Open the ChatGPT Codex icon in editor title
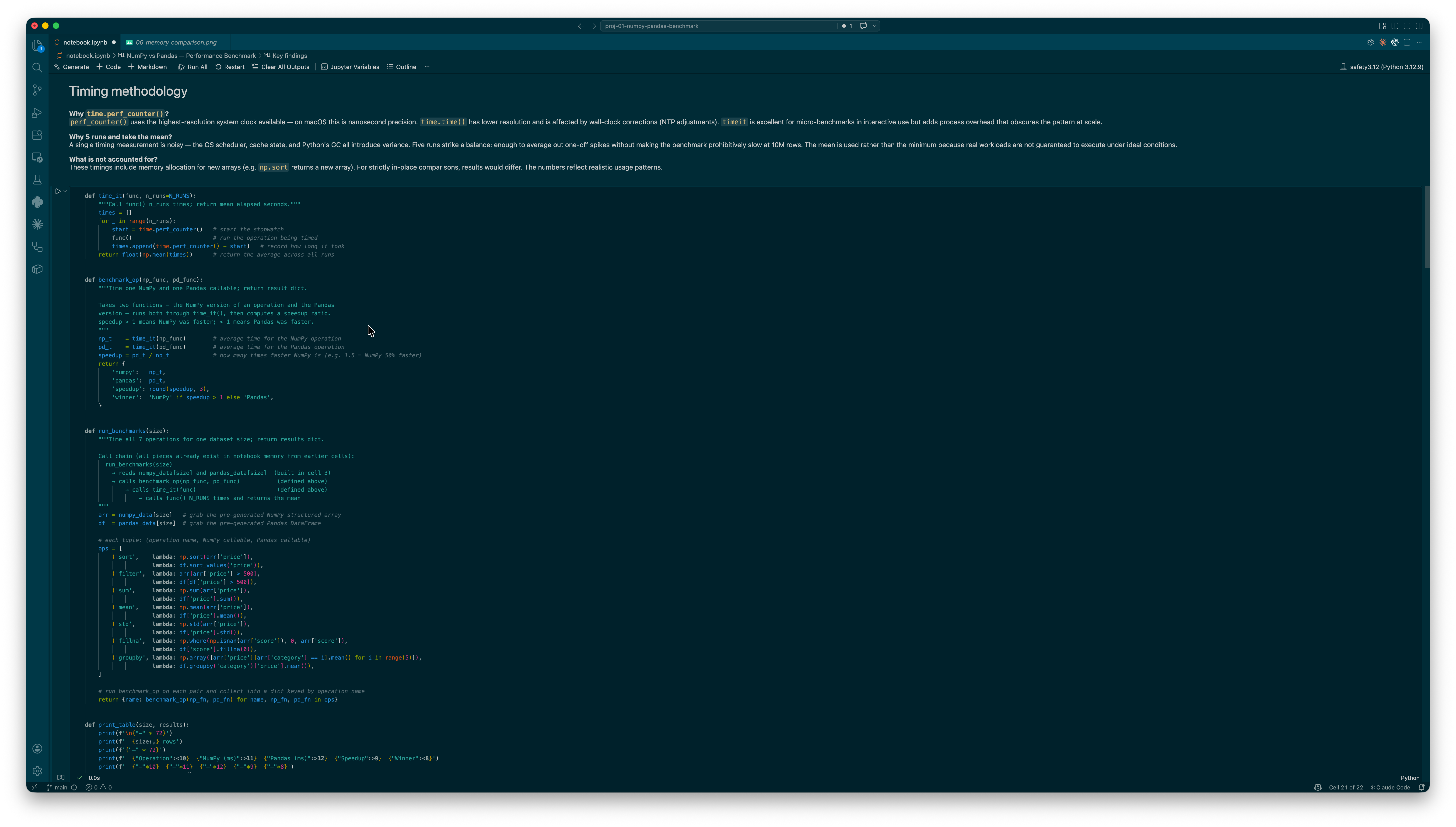Image resolution: width=1456 pixels, height=827 pixels. [x=1395, y=42]
